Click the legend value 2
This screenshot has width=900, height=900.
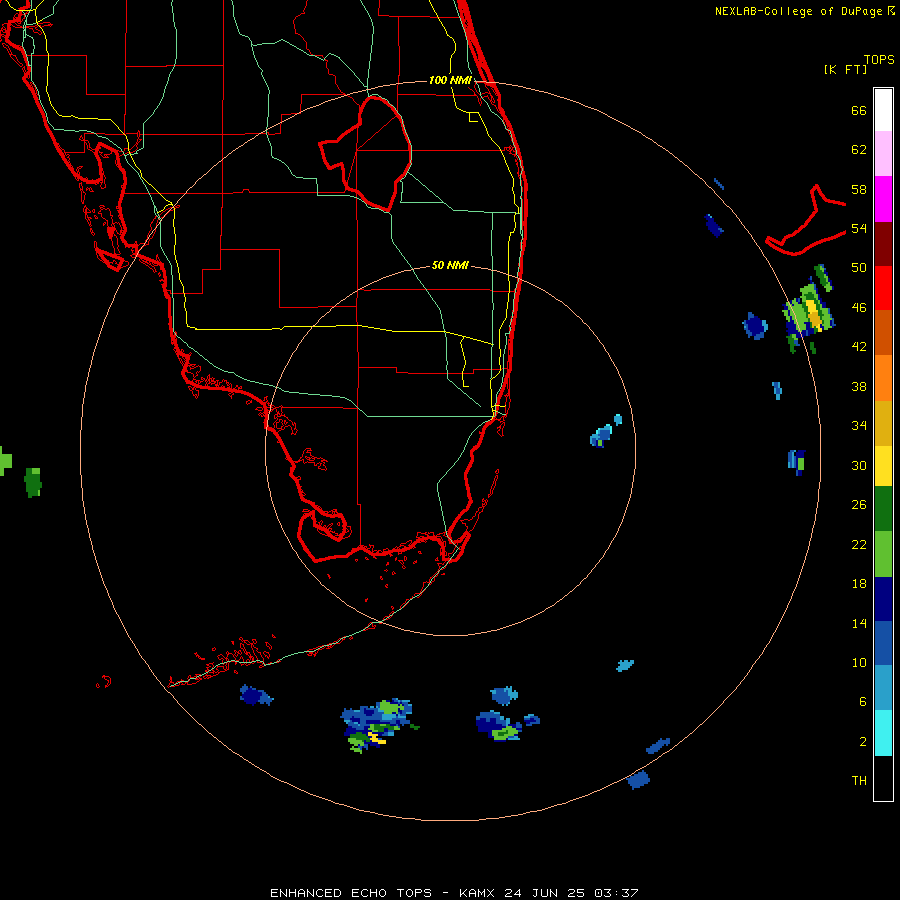point(863,742)
